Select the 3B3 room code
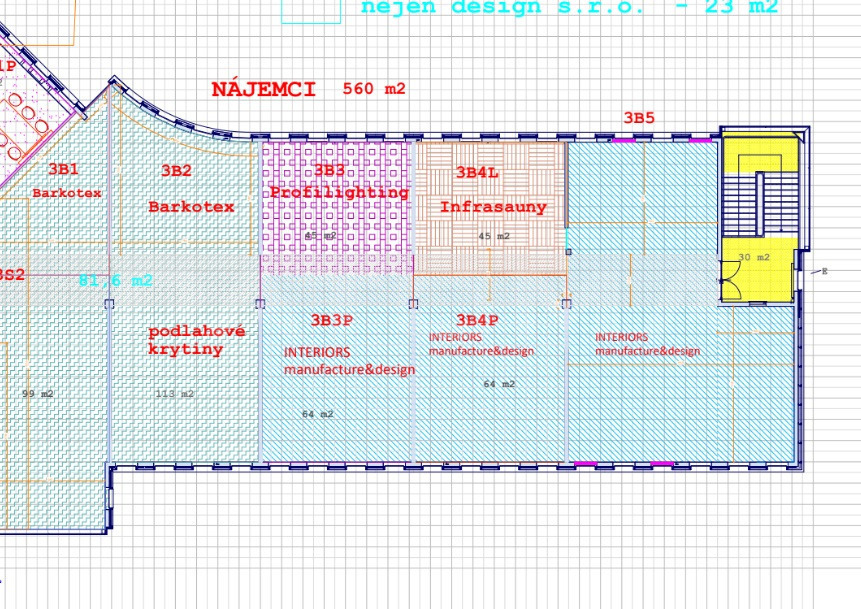861x609 pixels. 329,170
